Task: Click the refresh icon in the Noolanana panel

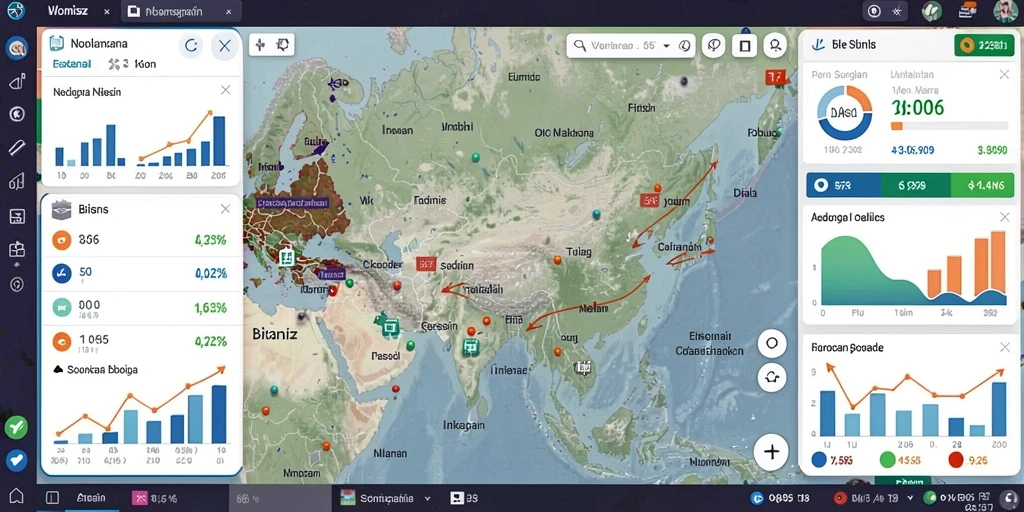Action: [191, 46]
